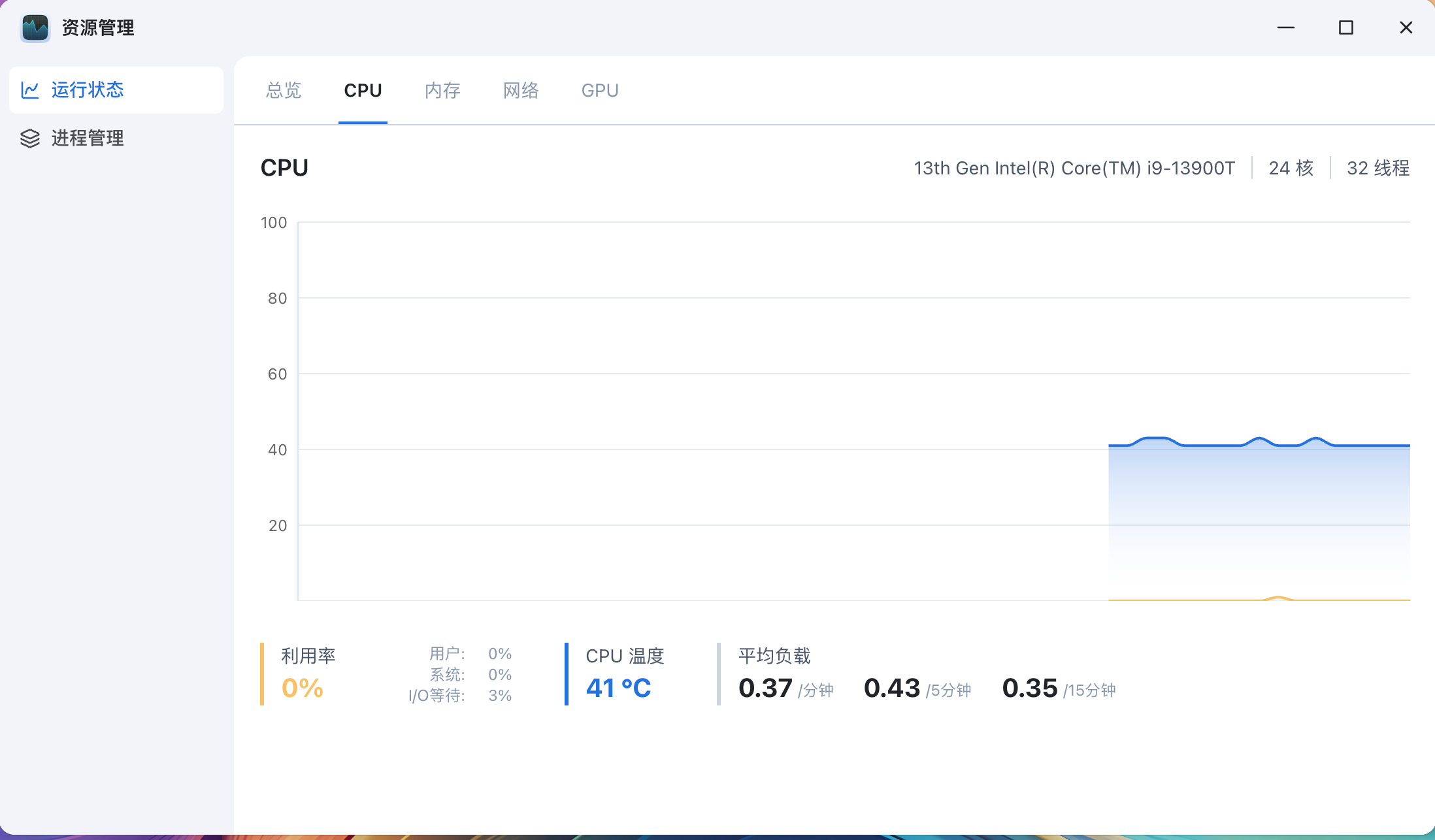Switch to the GPU tab
The image size is (1435, 840).
[x=600, y=90]
